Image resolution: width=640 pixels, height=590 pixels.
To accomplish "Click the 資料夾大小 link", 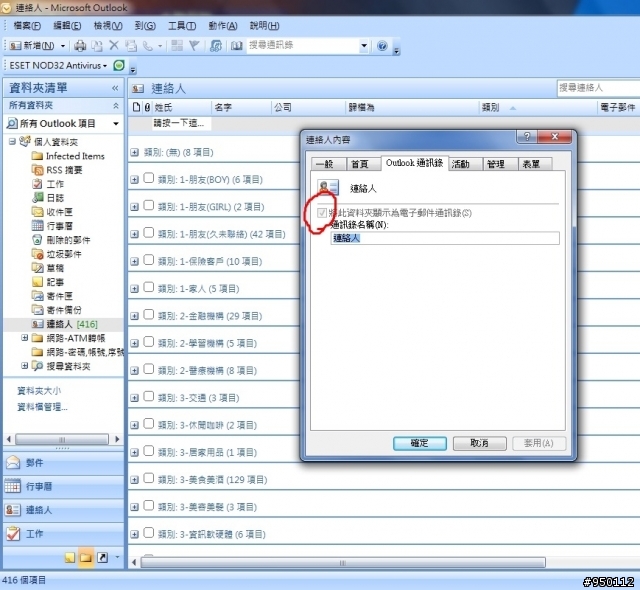I will pos(39,390).
